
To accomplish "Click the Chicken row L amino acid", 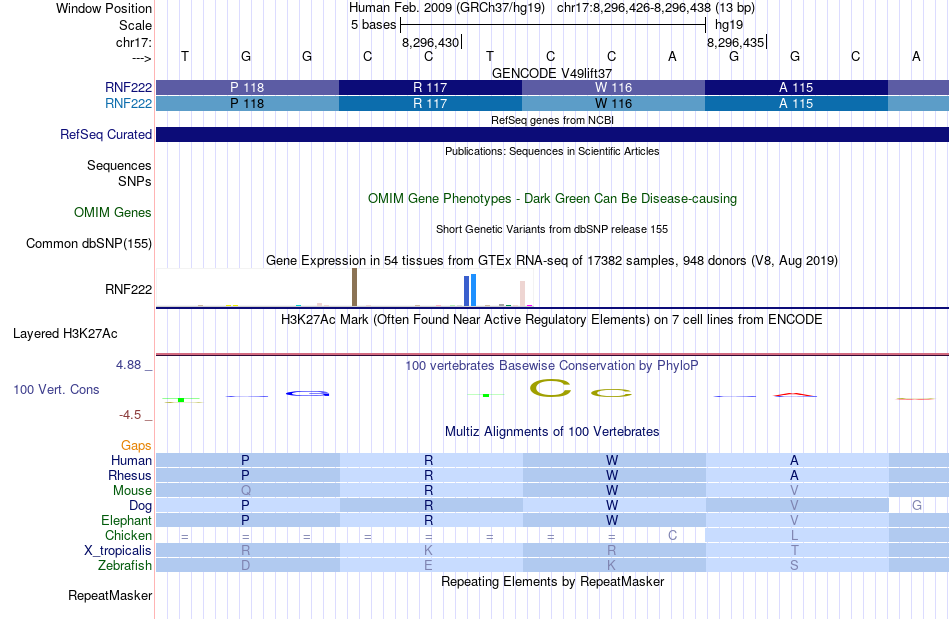I will (794, 535).
